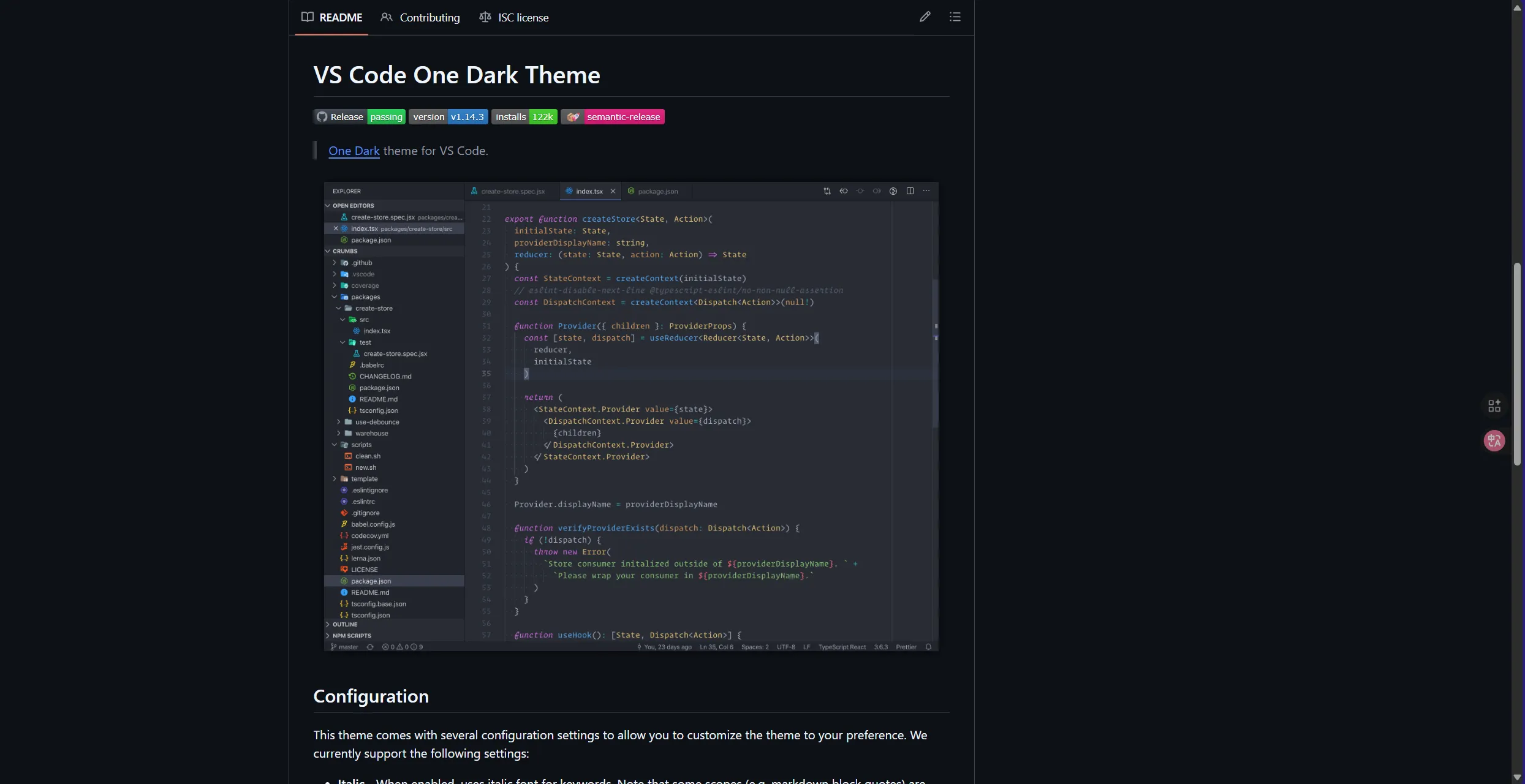Click the pencil edit README icon
The image size is (1525, 784).
point(925,17)
